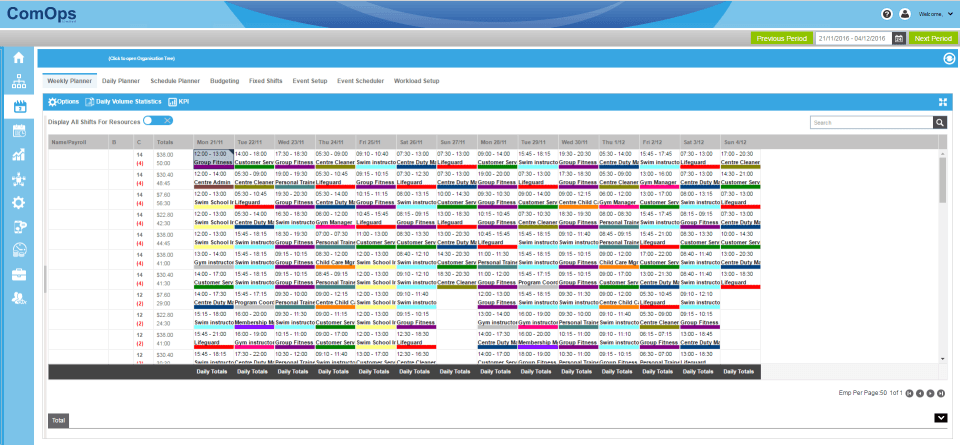Screen dimensions: 960x445
Task: Click Daily Totals under Sun 4/12
Action: [740, 371]
